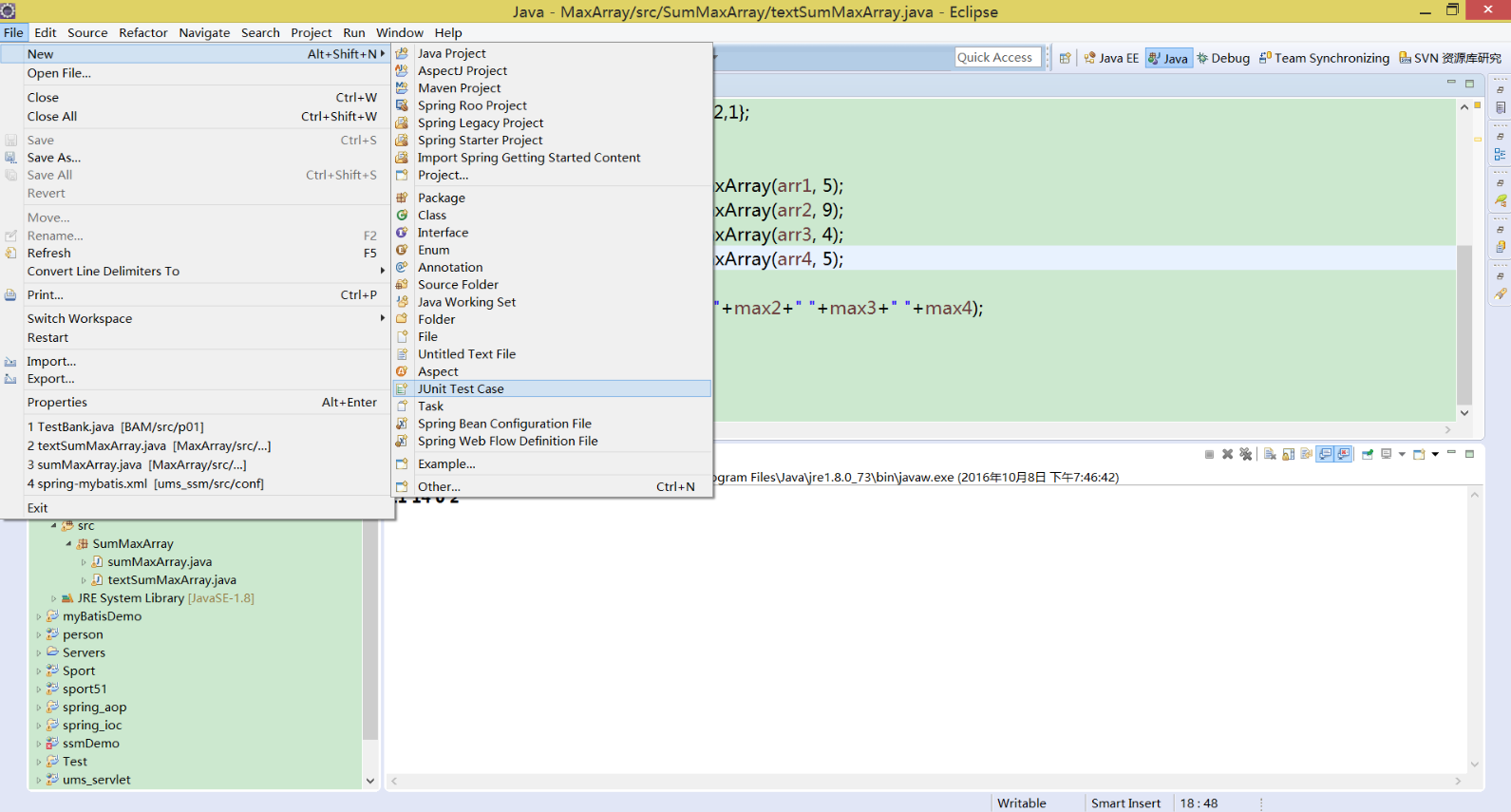The height and width of the screenshot is (812, 1511).
Task: Click the Class icon in New submenu
Action: tap(402, 215)
